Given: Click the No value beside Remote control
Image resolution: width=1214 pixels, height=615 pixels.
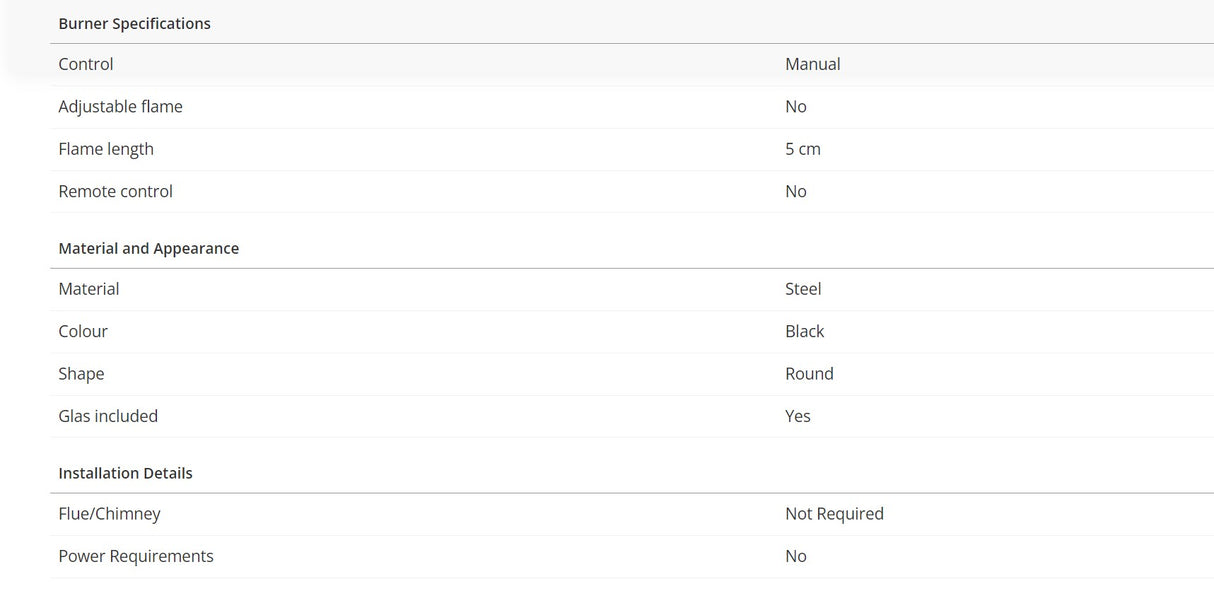Looking at the screenshot, I should pyautogui.click(x=795, y=191).
